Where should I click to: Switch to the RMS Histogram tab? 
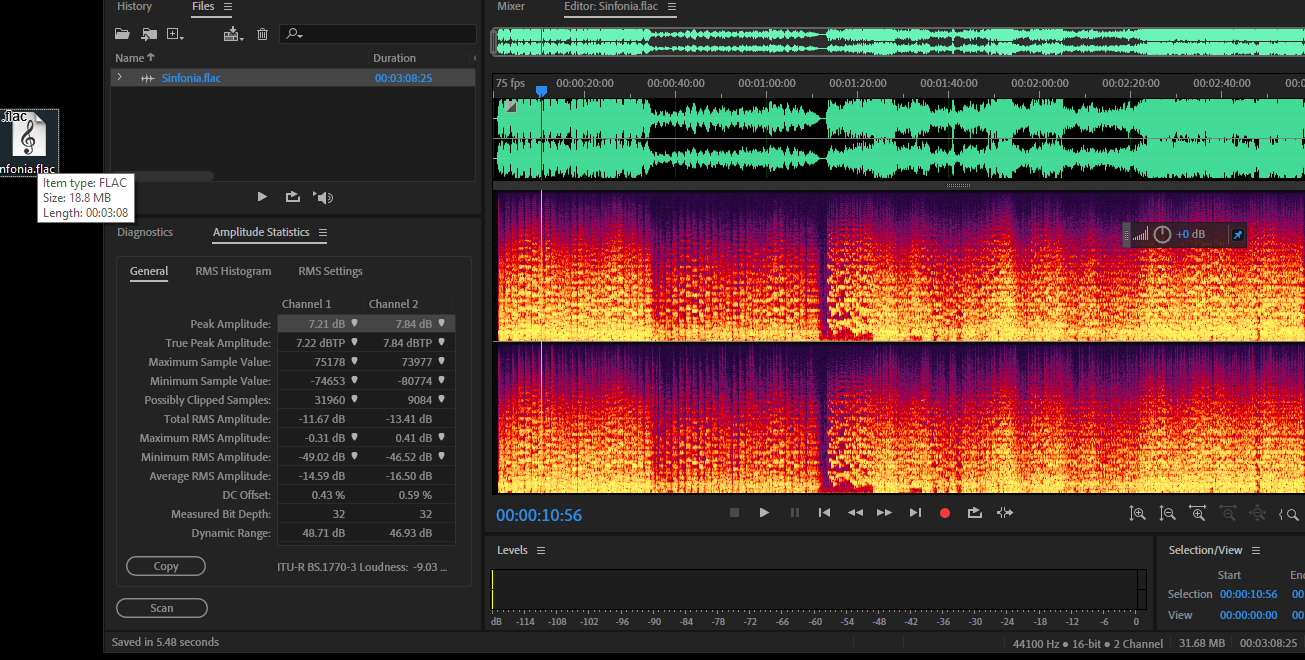(233, 271)
